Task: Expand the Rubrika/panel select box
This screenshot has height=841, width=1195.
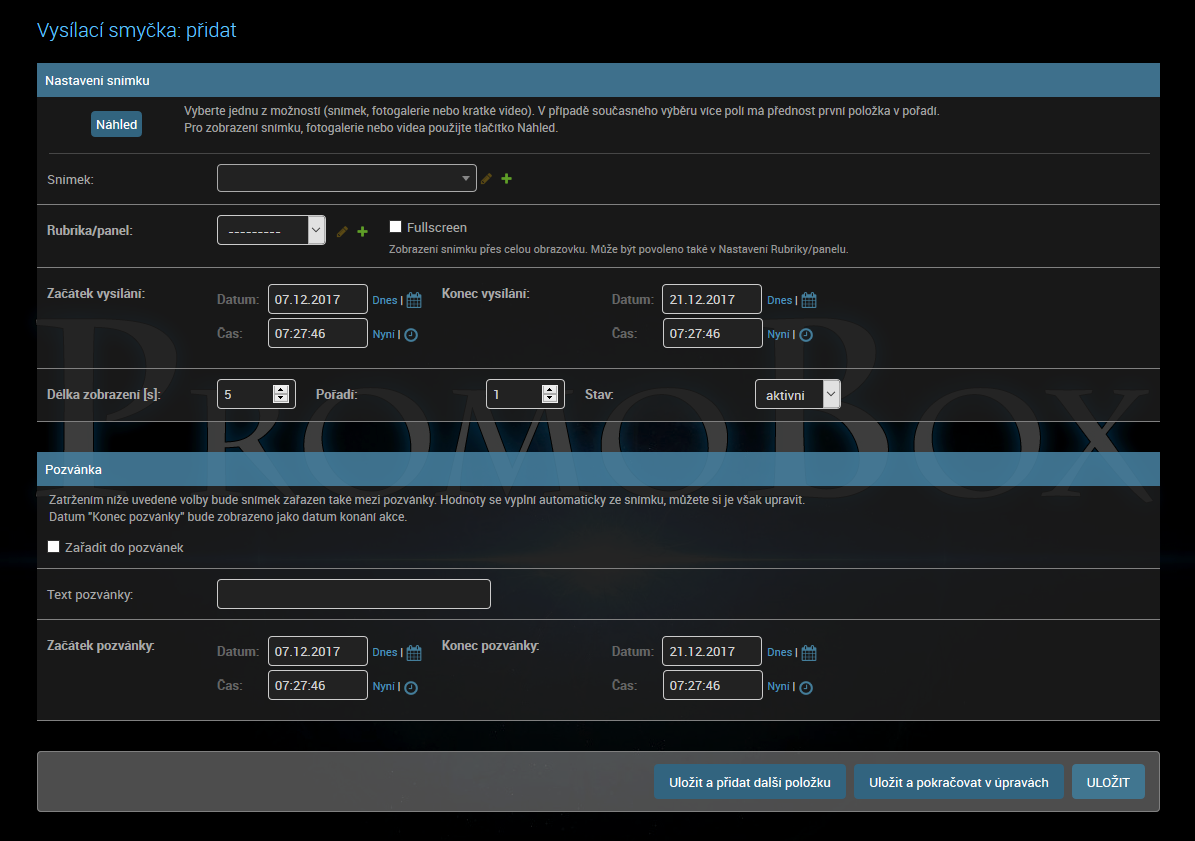Action: (271, 230)
